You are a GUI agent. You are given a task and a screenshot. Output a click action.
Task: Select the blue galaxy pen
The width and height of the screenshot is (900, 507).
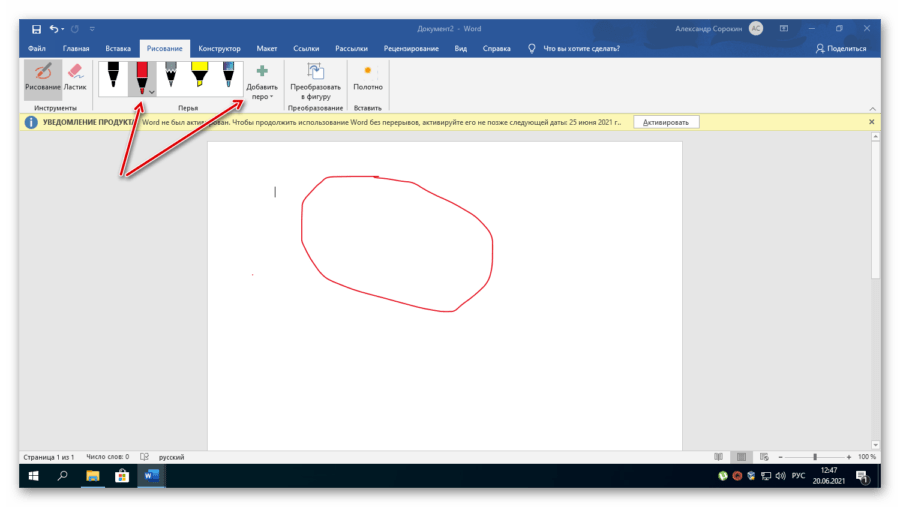tap(229, 78)
